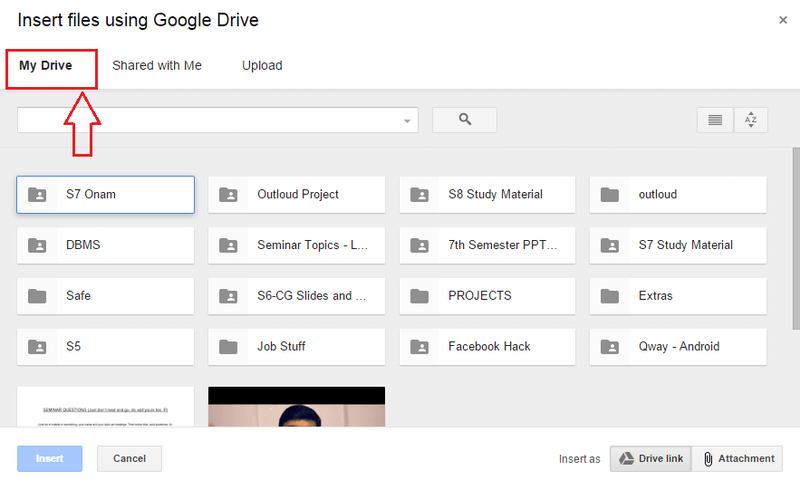
Task: Set Insert as to Attachment
Action: 737,458
